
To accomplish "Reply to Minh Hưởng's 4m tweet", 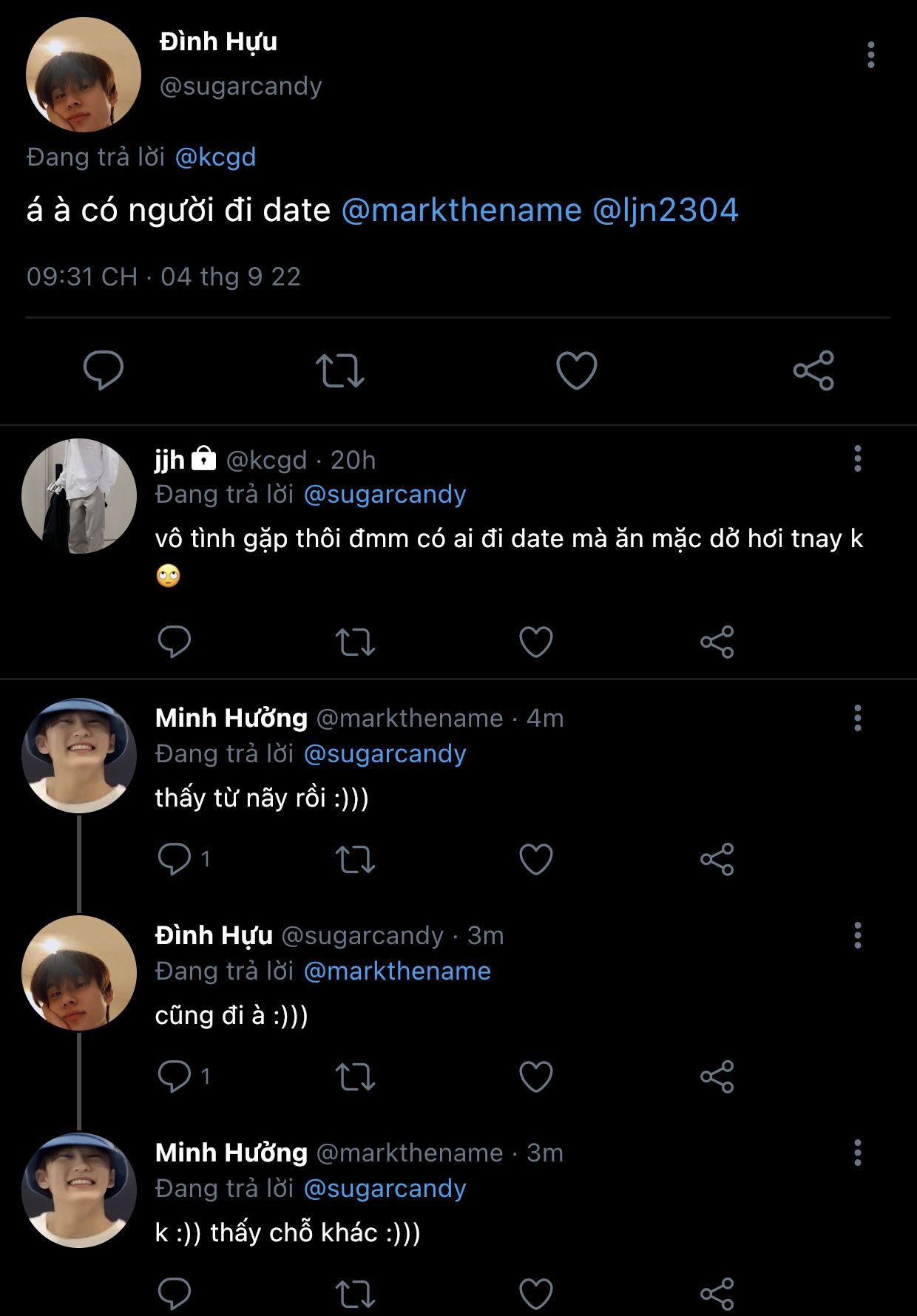I will tap(175, 858).
